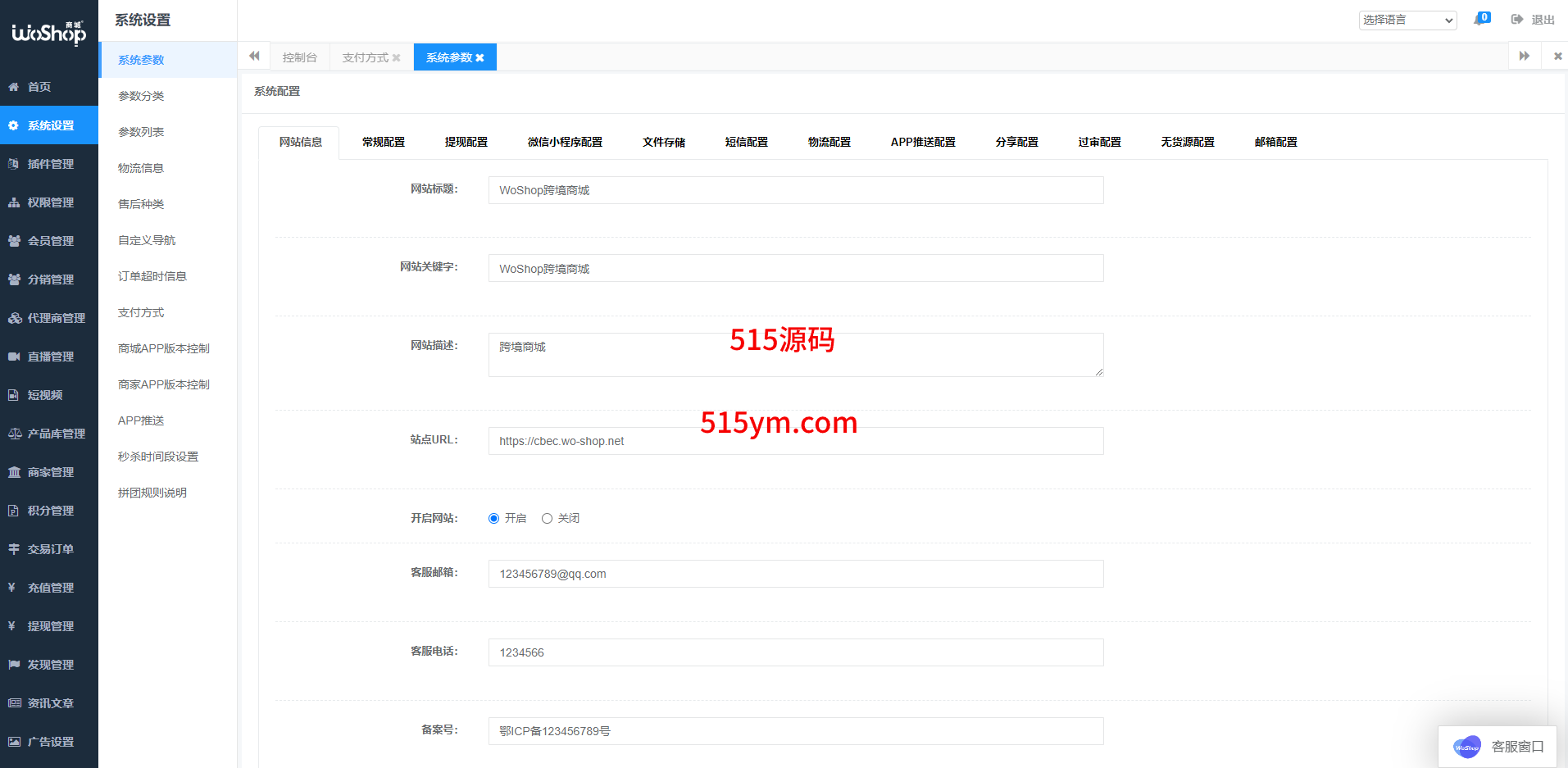Viewport: 1568px width, 768px height.
Task: Click the logout arrow icon
Action: click(1517, 20)
